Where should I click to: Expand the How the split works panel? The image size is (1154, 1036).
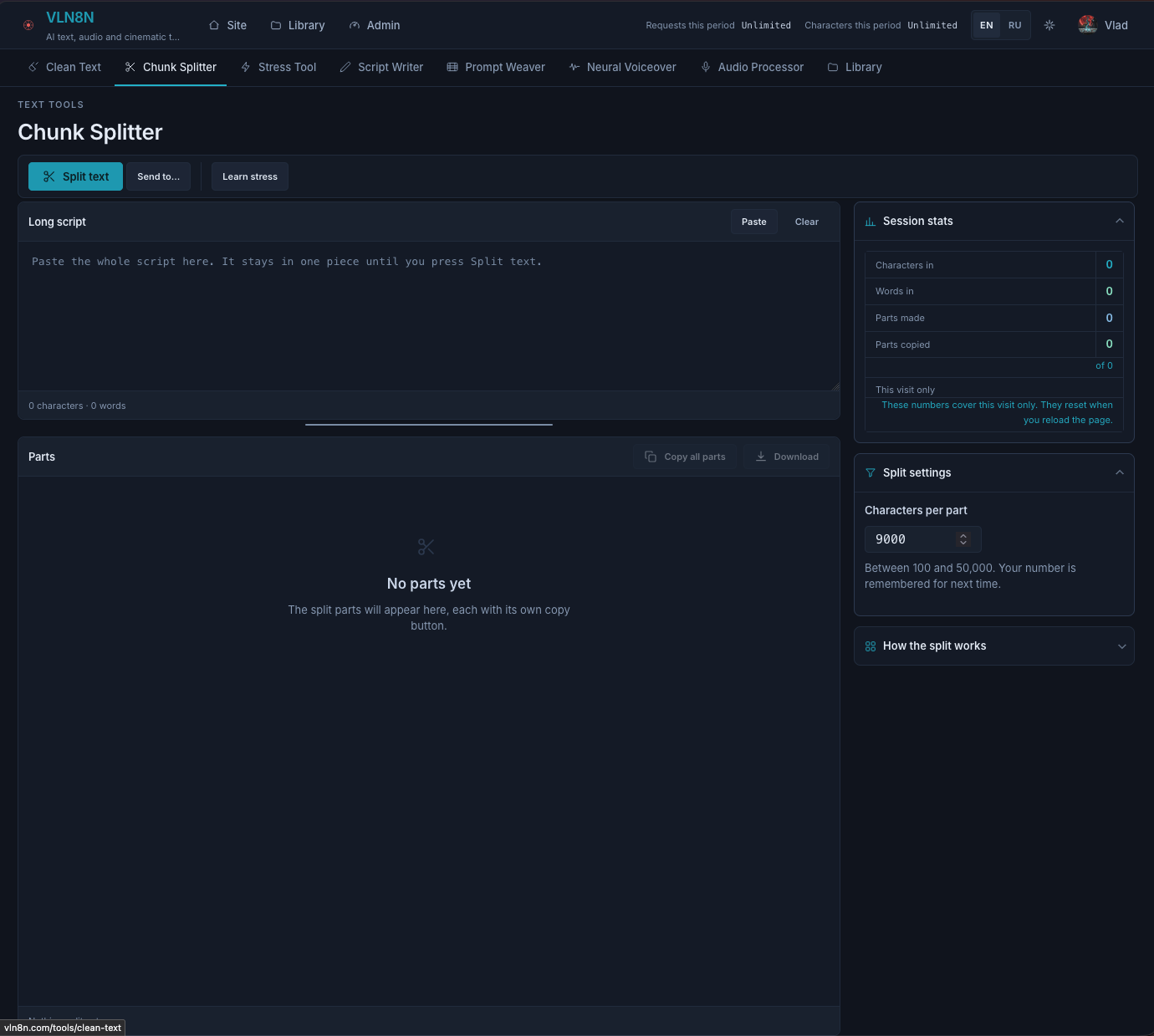click(x=1121, y=646)
